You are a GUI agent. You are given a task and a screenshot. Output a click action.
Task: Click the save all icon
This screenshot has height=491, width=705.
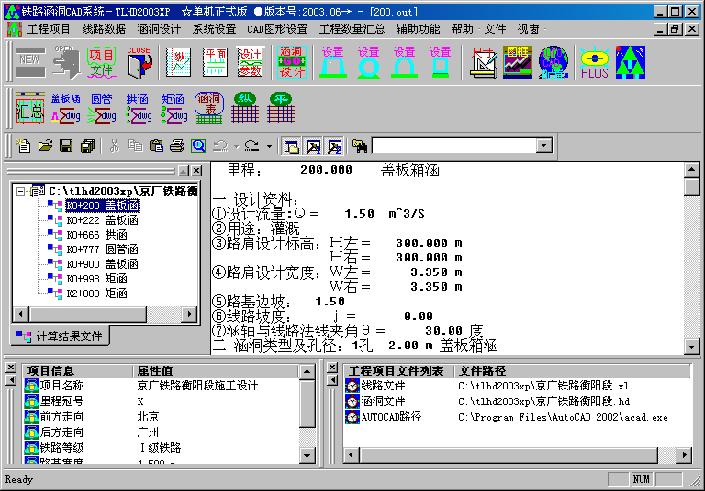coord(88,146)
